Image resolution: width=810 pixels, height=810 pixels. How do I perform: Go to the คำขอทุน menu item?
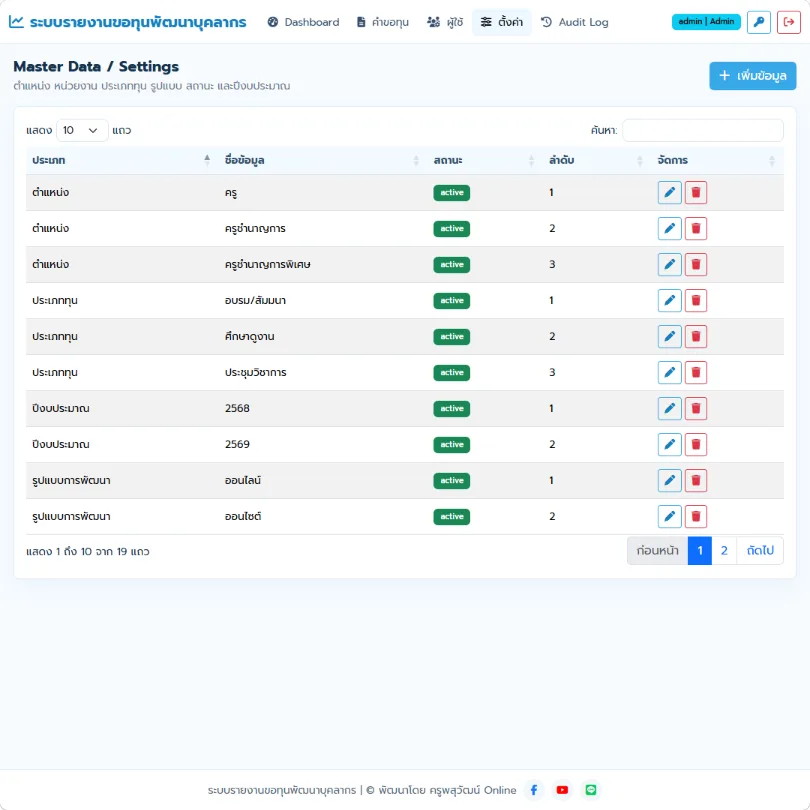point(383,22)
